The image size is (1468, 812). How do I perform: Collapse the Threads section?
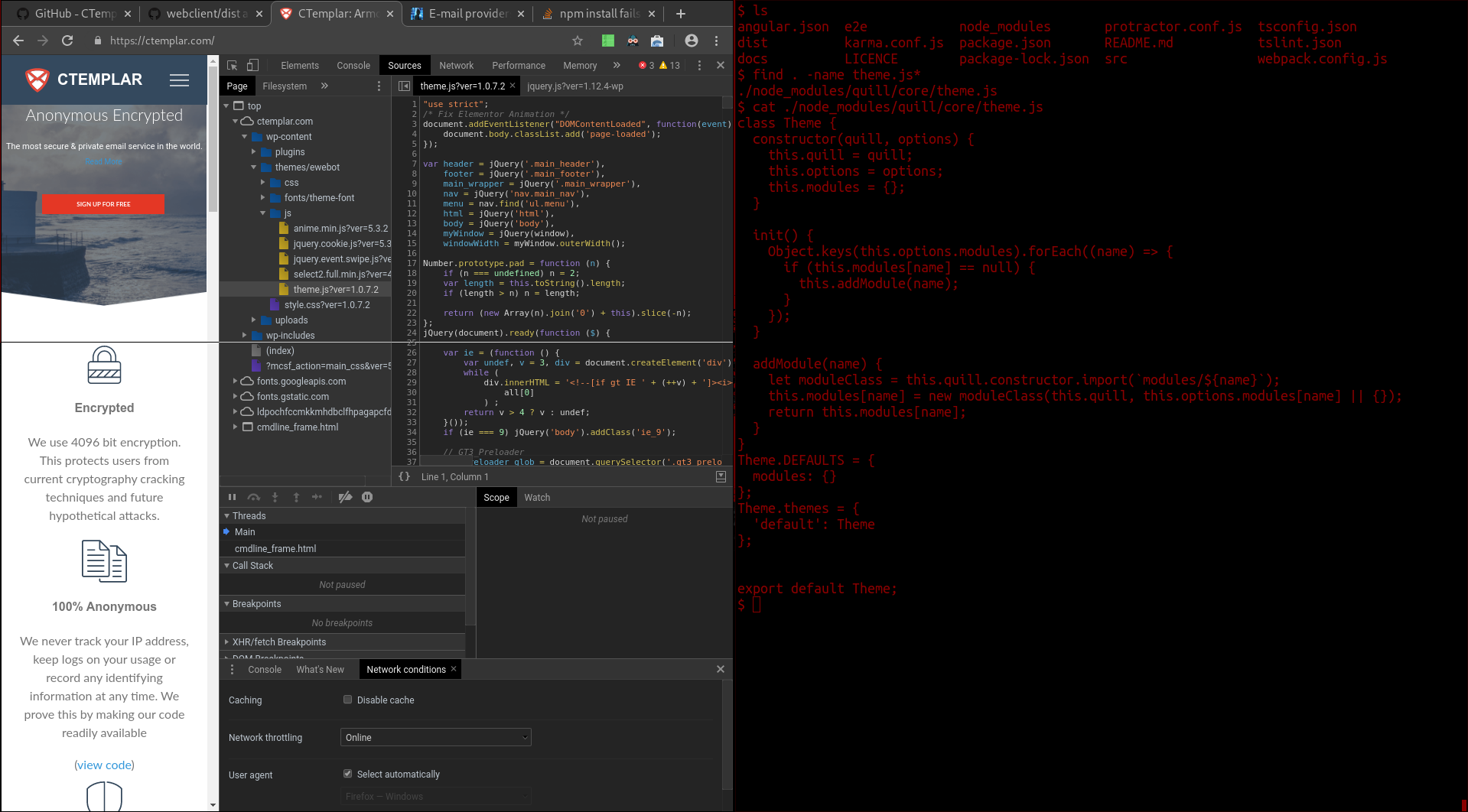[227, 516]
